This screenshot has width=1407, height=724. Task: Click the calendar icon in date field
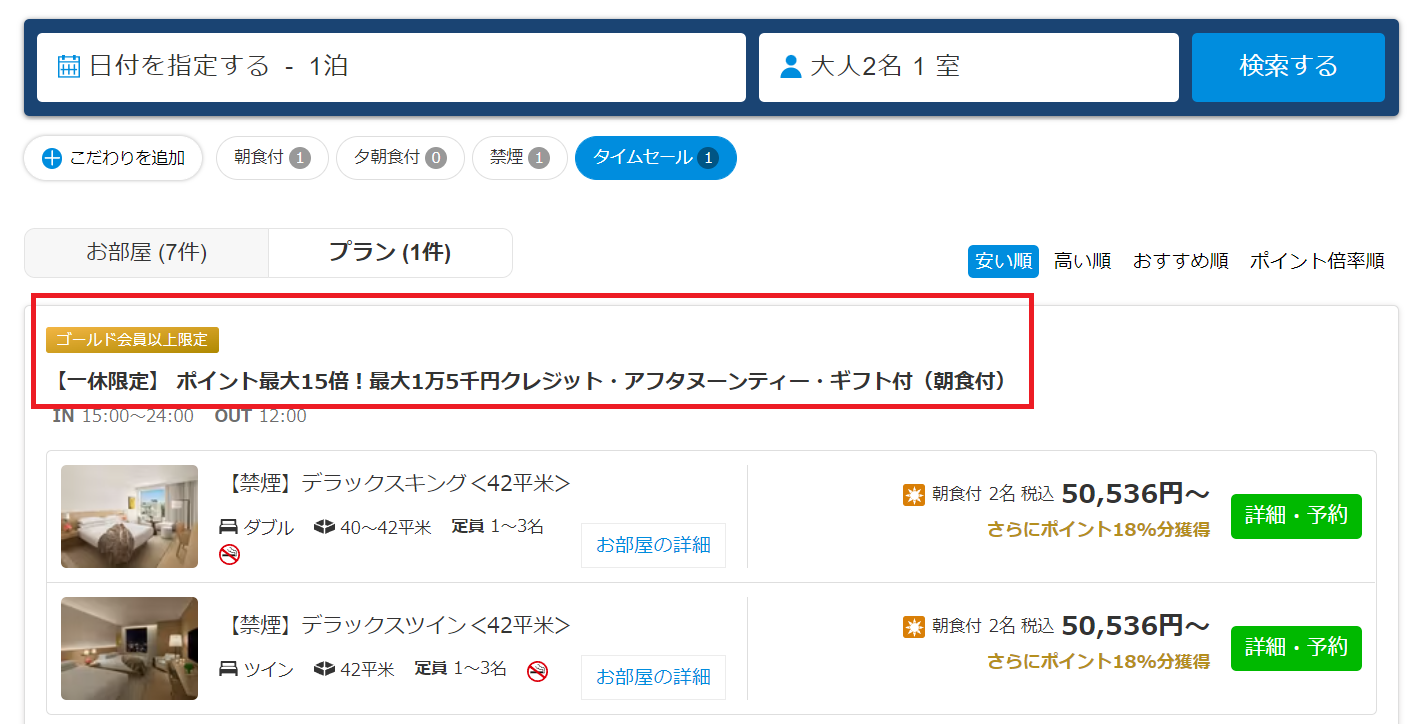[x=69, y=67]
